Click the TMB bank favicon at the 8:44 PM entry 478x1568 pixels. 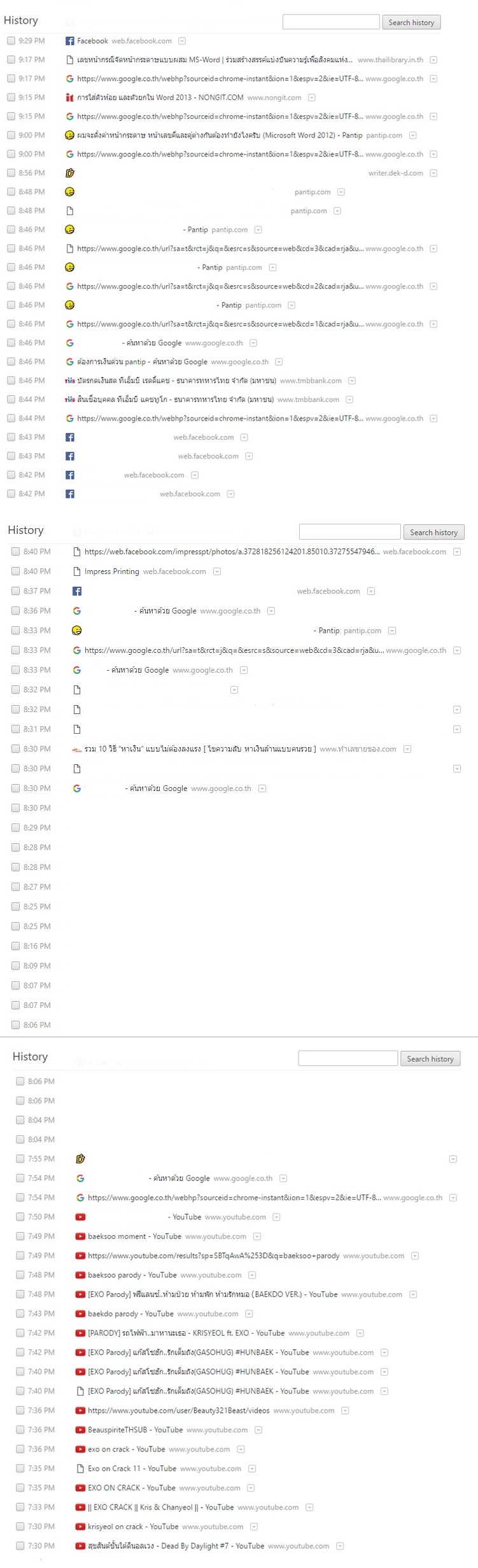pos(70,400)
